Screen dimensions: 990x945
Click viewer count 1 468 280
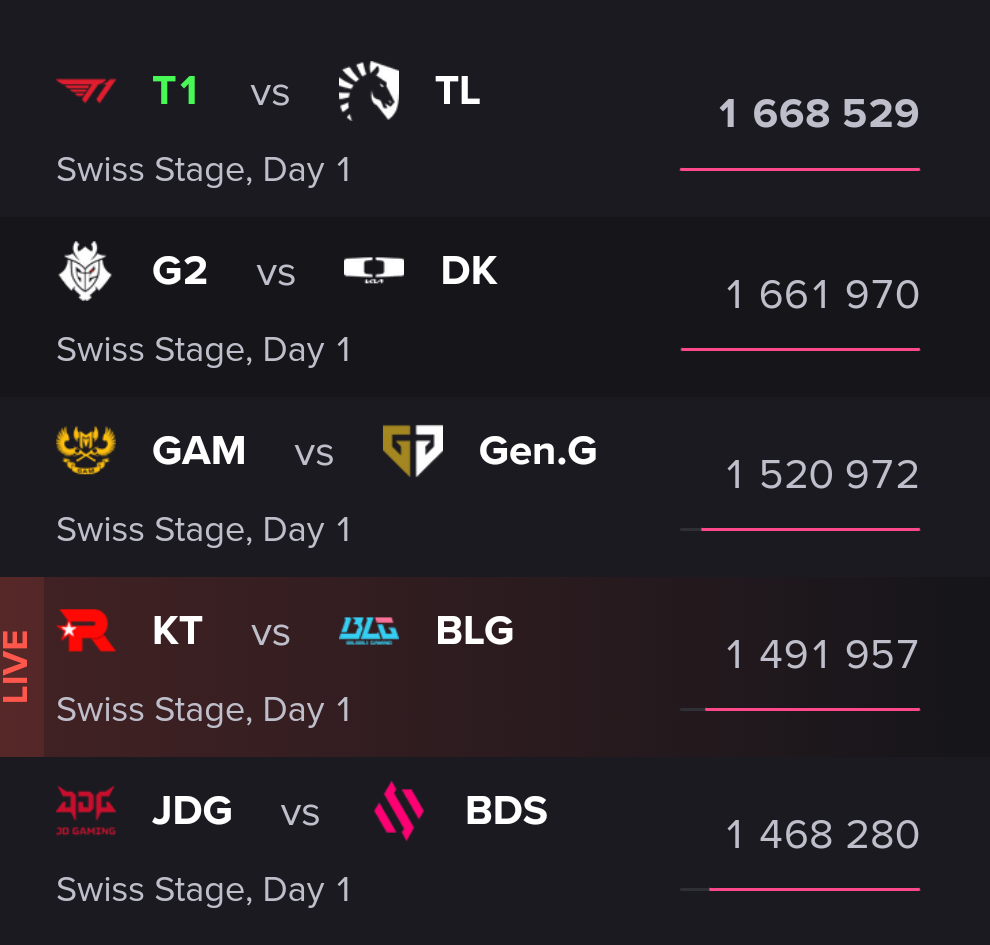(822, 835)
